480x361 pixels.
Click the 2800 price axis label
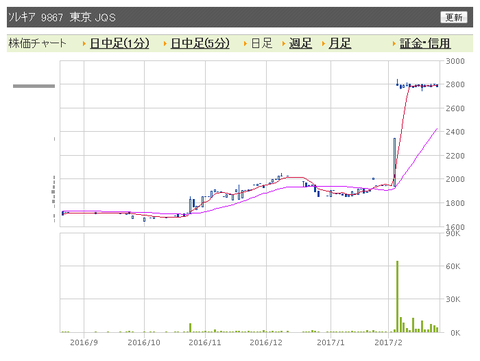(x=455, y=85)
